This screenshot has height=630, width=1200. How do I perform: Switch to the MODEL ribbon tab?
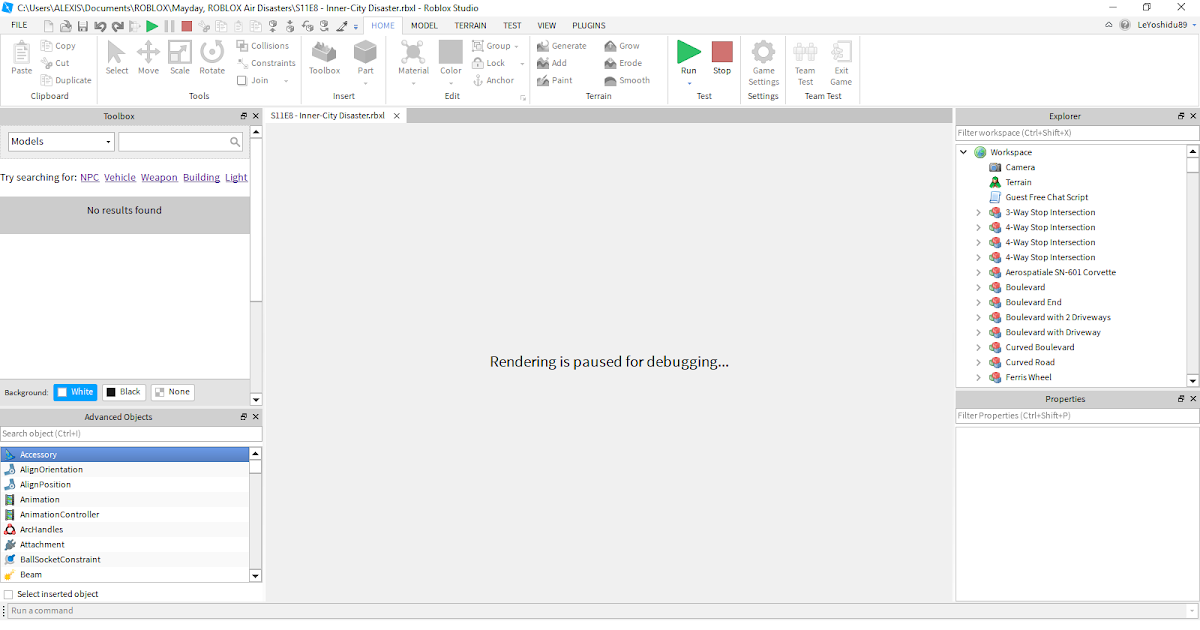[x=424, y=25]
